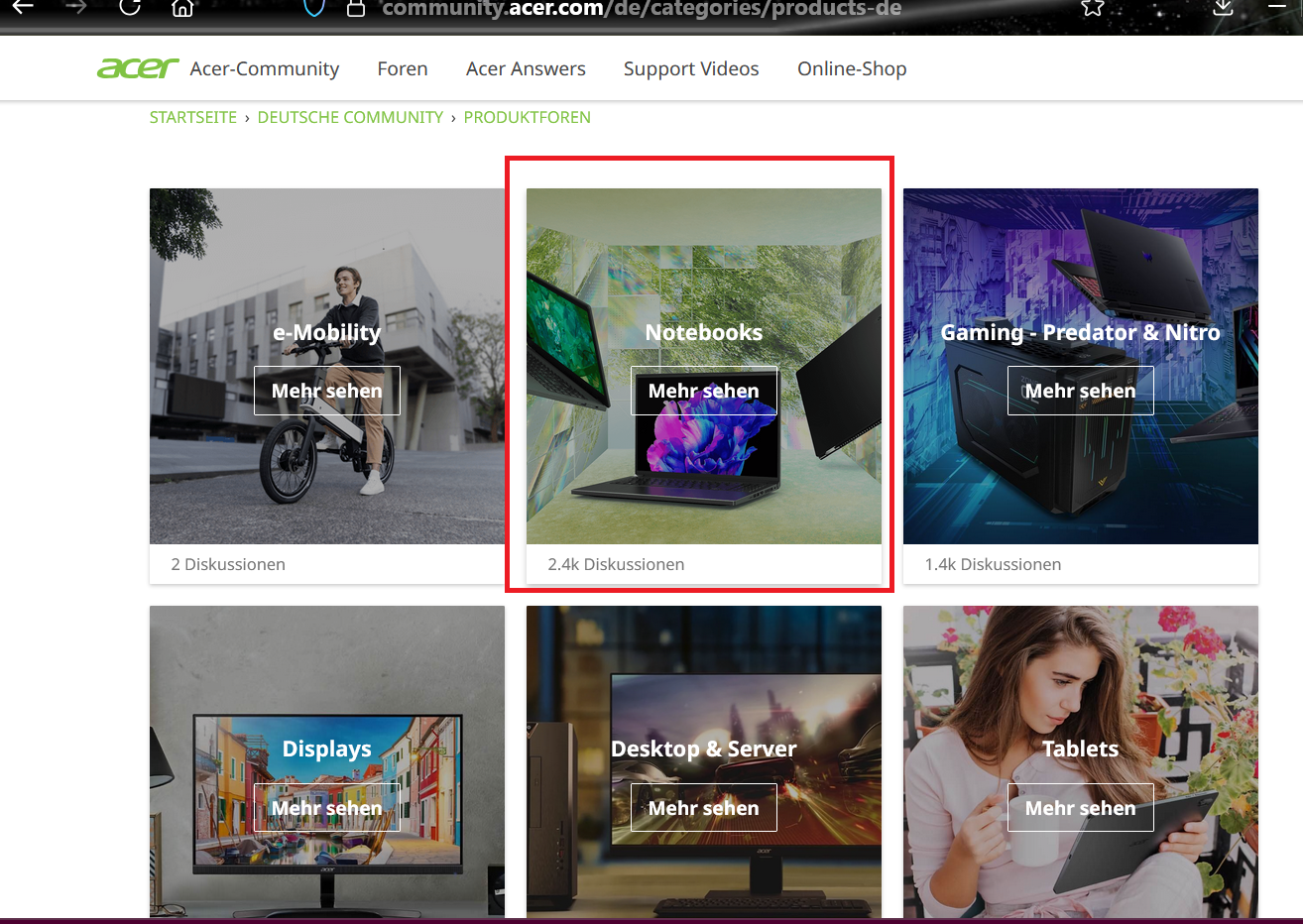Screen dimensions: 1303x924
Task: Click the address bar URL
Action: click(x=642, y=9)
